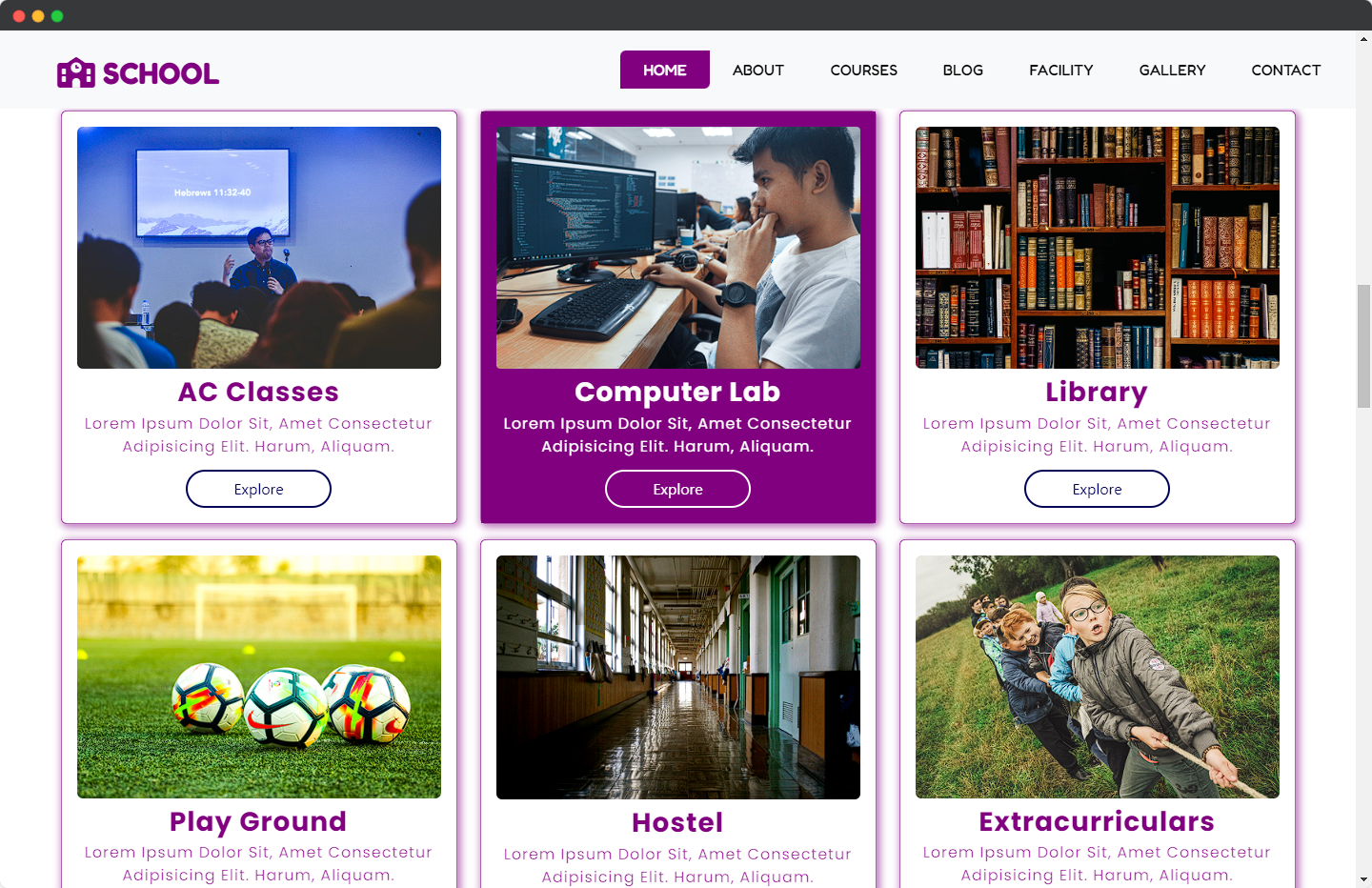Image resolution: width=1372 pixels, height=888 pixels.
Task: Visit the GALLERY page
Action: [1173, 70]
